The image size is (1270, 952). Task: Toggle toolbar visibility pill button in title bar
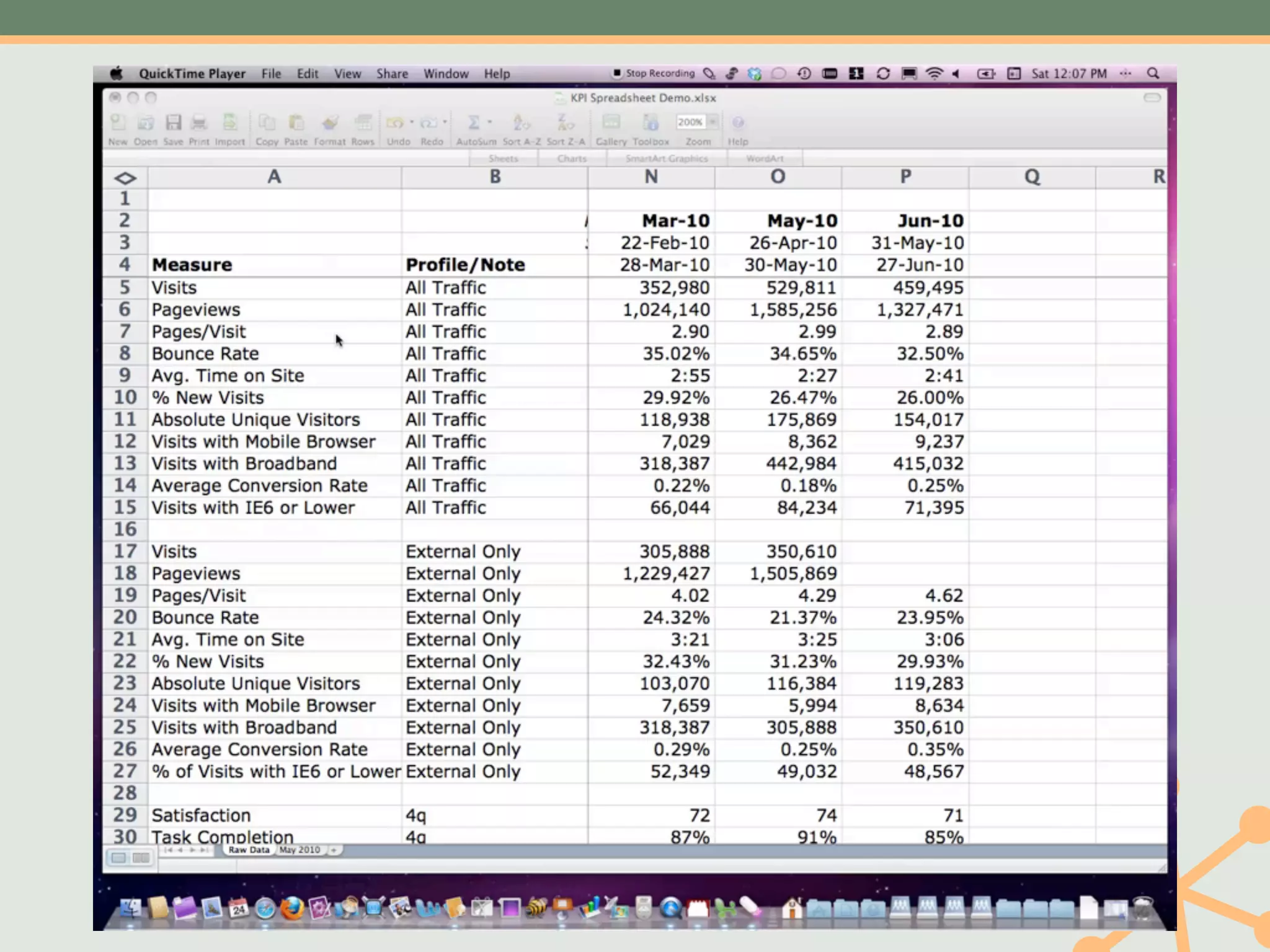click(x=1152, y=98)
